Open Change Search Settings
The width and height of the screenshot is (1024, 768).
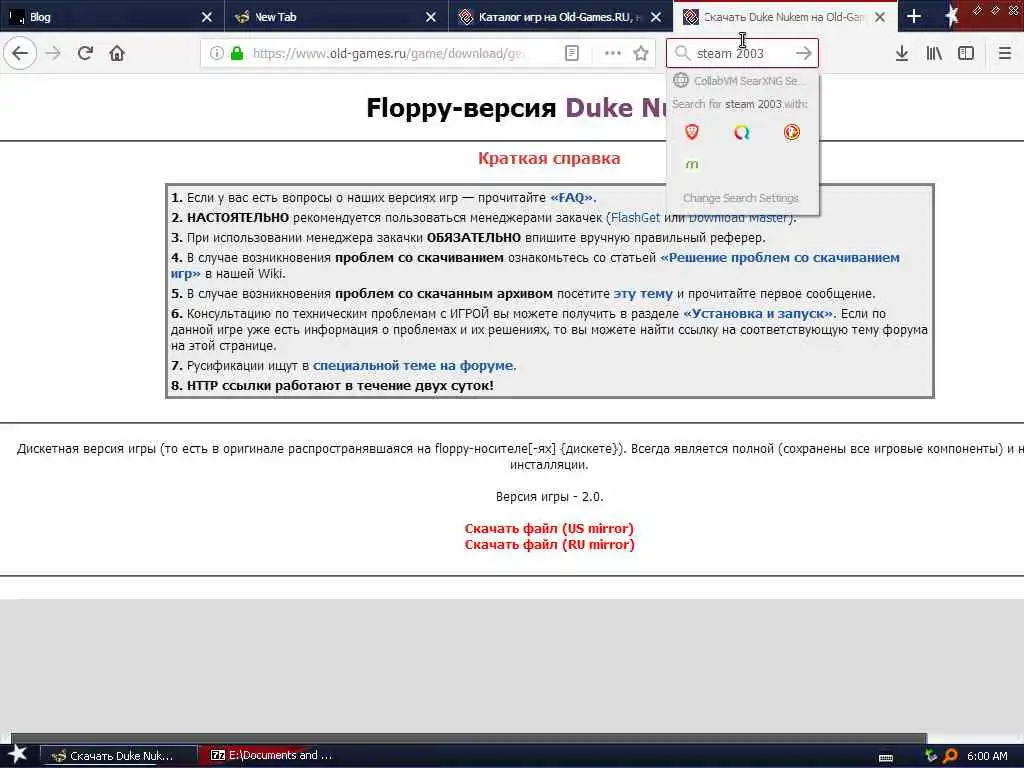(741, 198)
